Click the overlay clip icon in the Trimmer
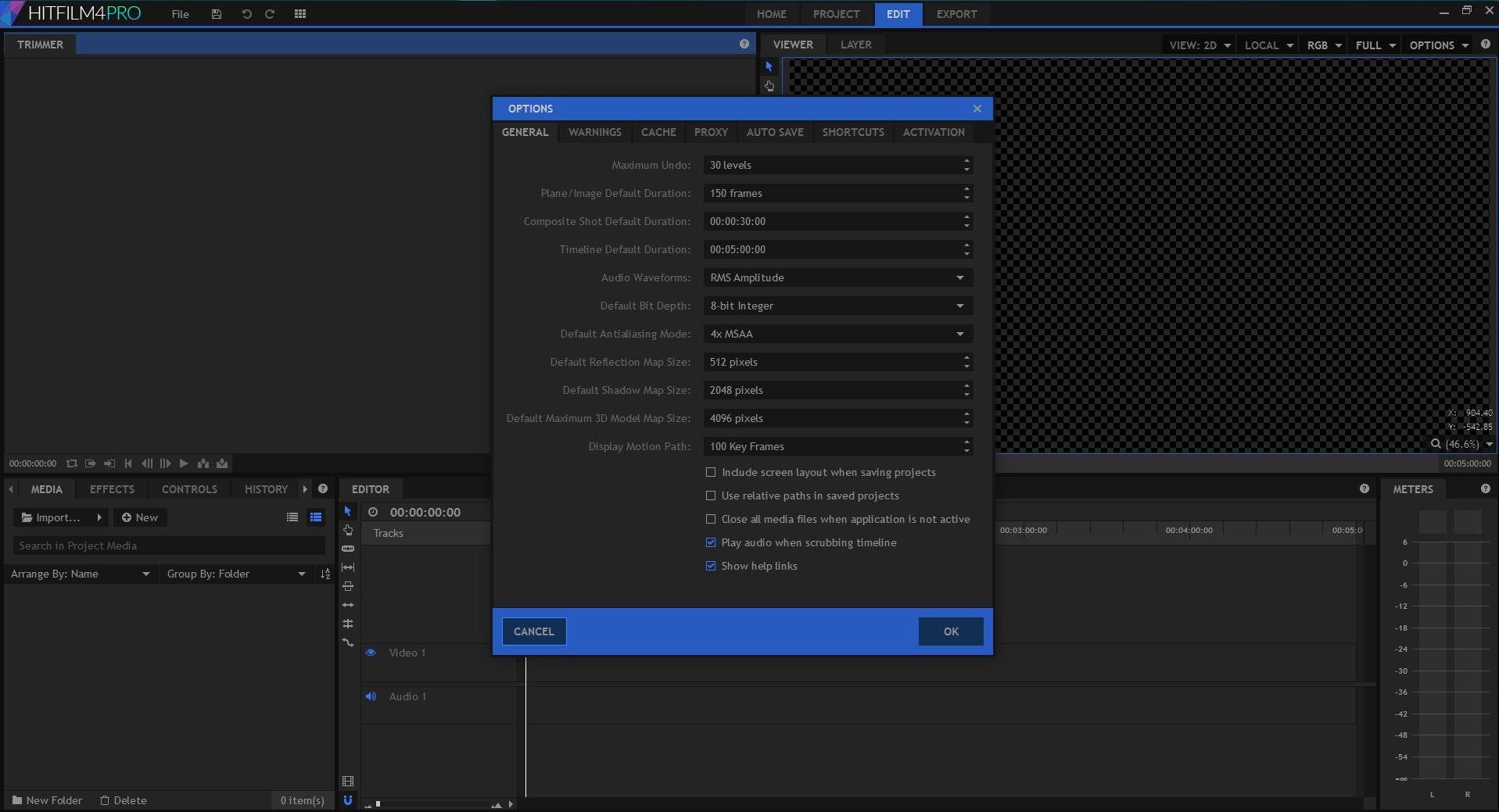The width and height of the screenshot is (1499, 812). click(222, 463)
